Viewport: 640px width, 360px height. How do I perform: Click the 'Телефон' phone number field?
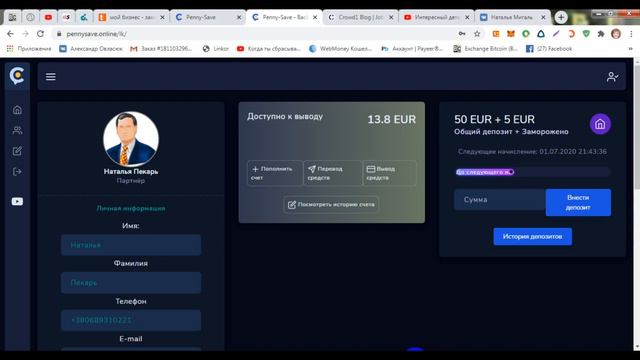pyautogui.click(x=131, y=320)
